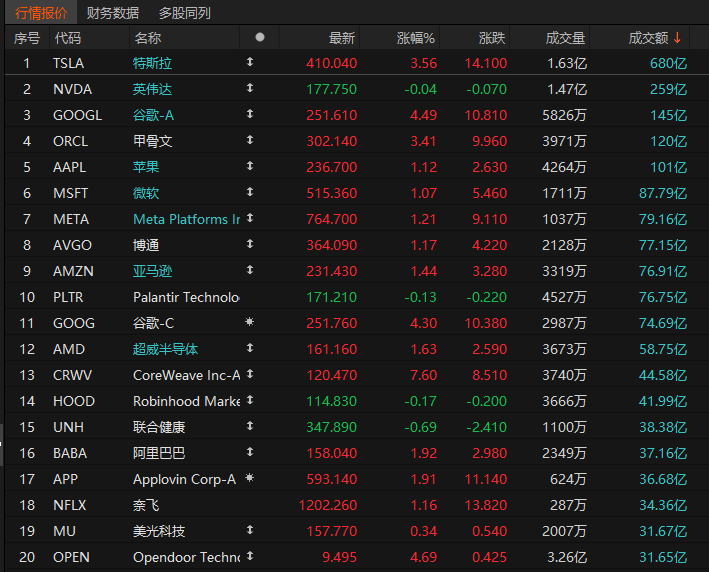Open the 微软 stock name link

(x=146, y=193)
